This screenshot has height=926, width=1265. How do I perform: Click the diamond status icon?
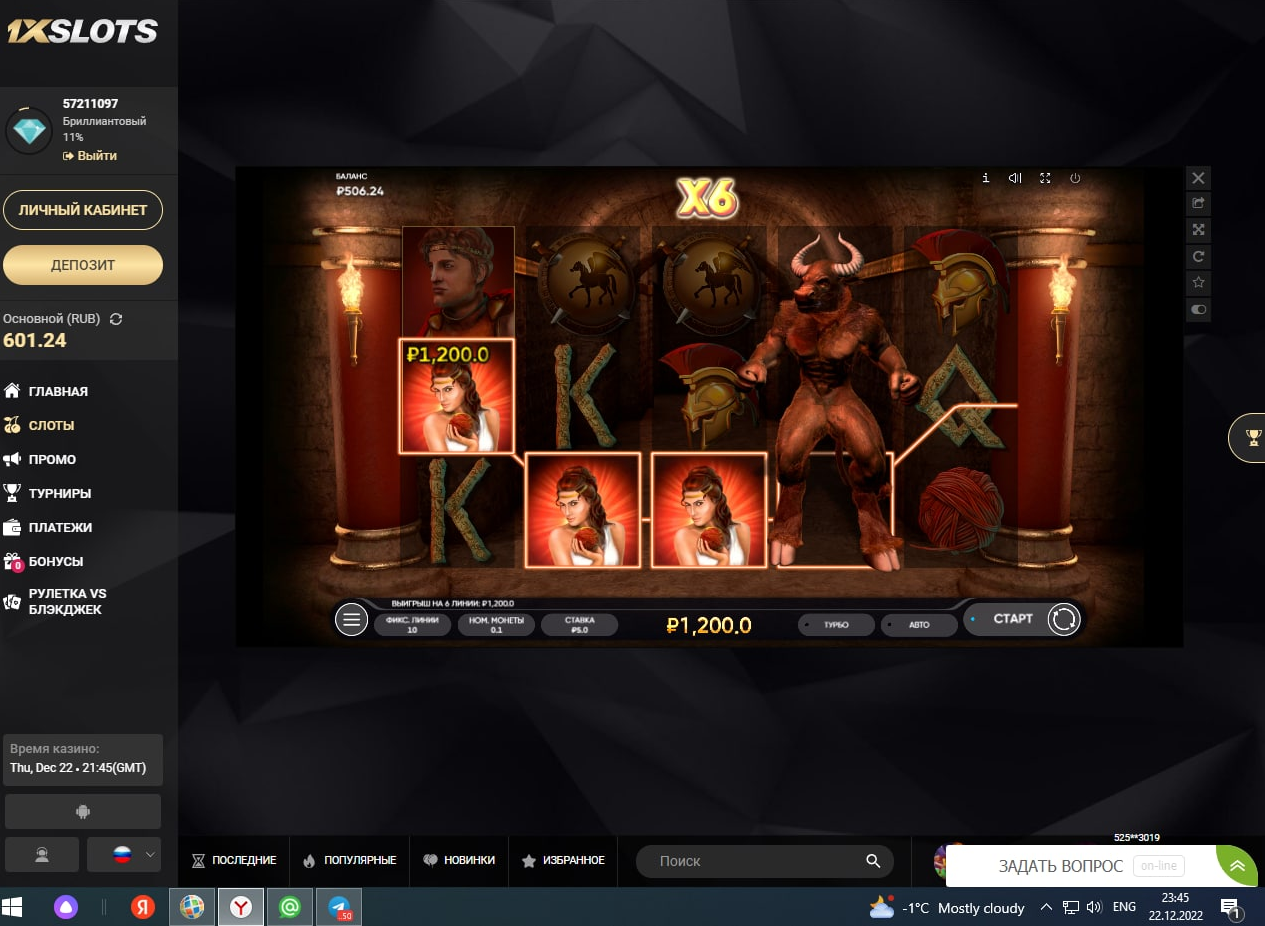pos(30,130)
